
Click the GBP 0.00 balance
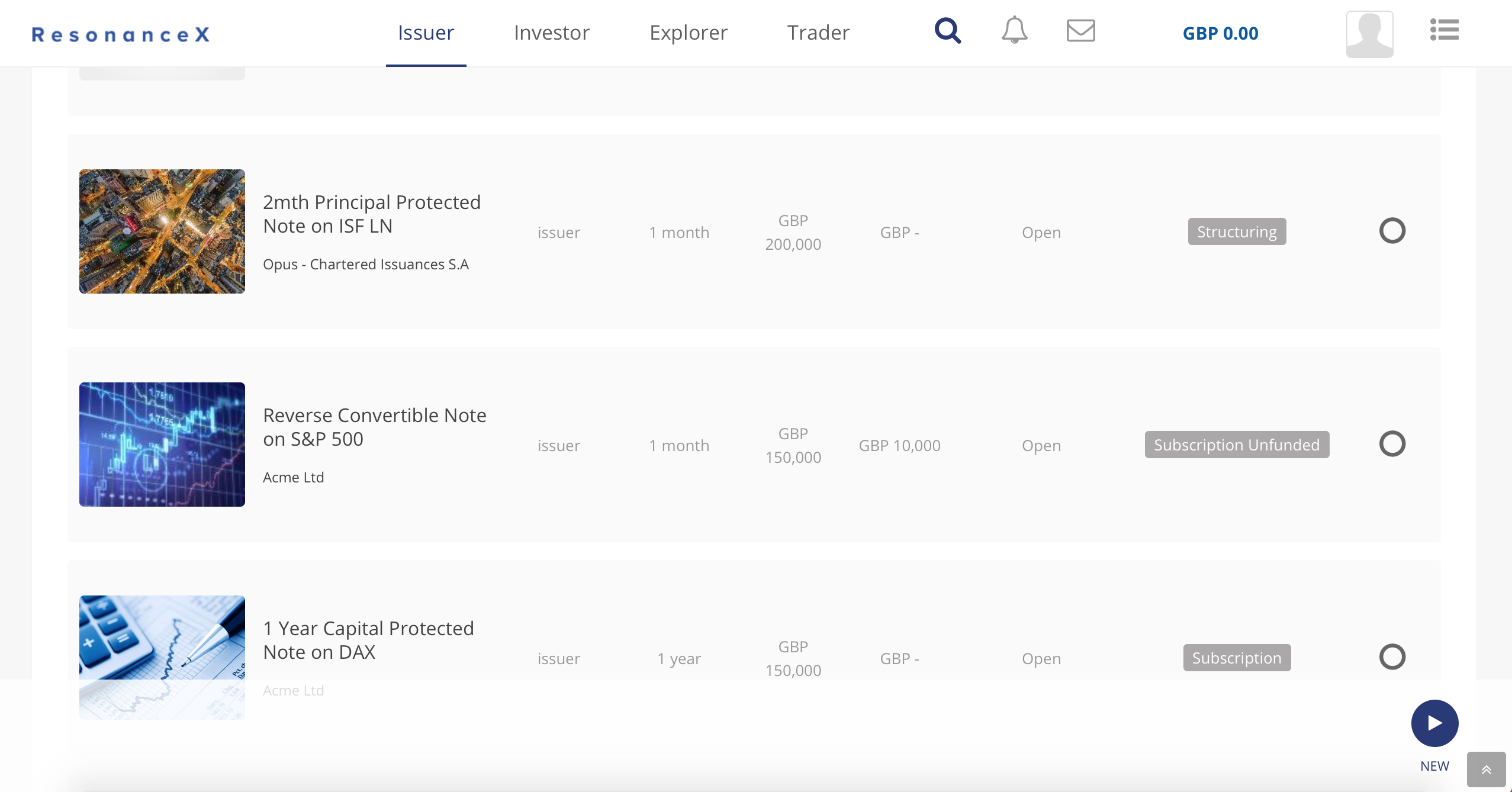(1220, 34)
